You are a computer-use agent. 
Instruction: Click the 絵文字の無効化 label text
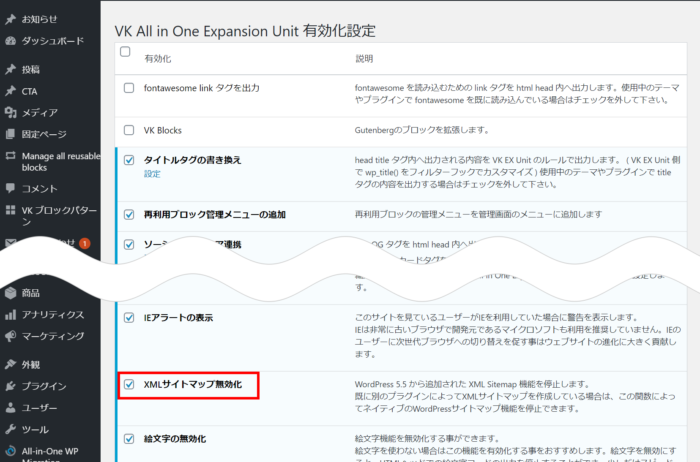pyautogui.click(x=175, y=439)
